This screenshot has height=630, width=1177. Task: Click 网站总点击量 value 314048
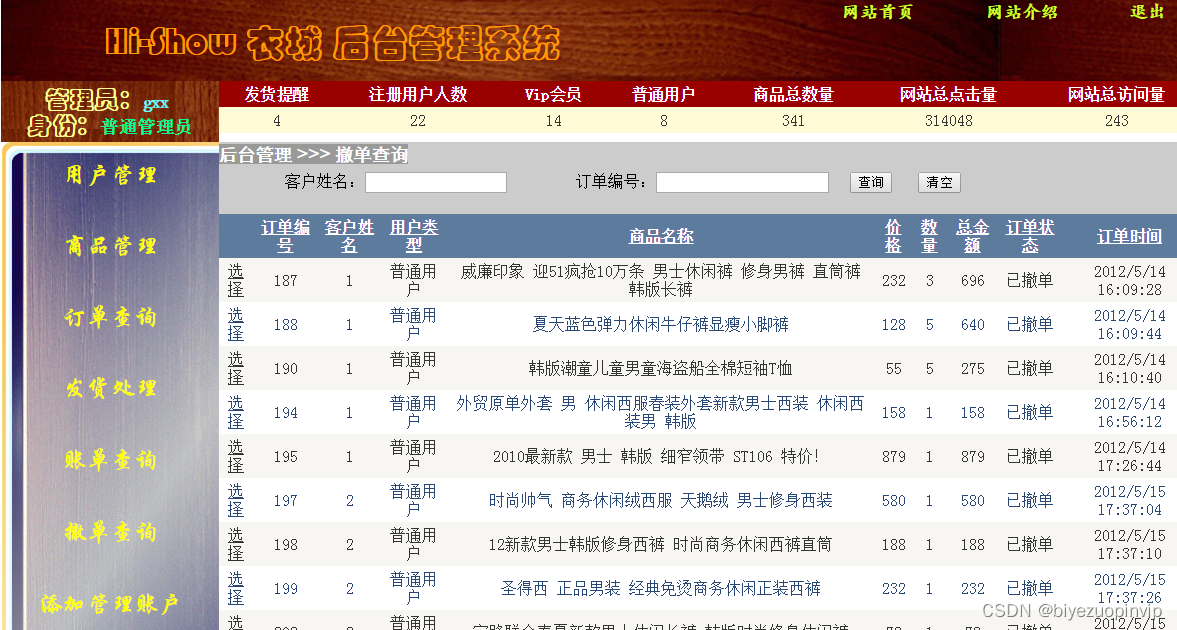tap(949, 120)
